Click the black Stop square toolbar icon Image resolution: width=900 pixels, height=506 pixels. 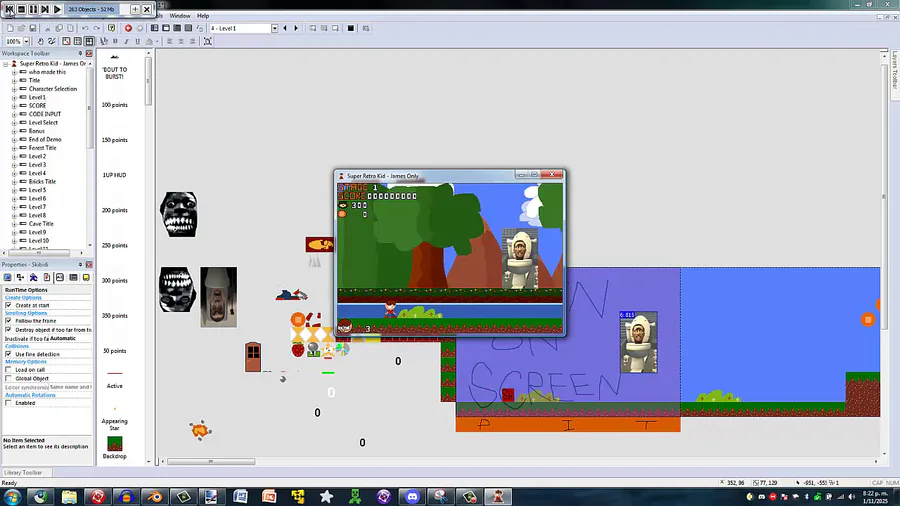(x=351, y=28)
